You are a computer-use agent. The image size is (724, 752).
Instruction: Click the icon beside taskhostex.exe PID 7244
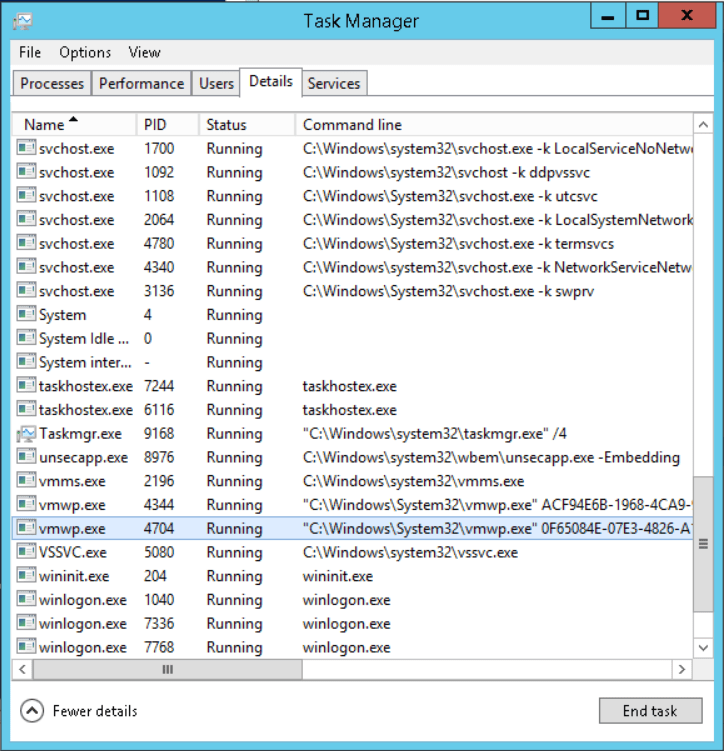point(26,386)
